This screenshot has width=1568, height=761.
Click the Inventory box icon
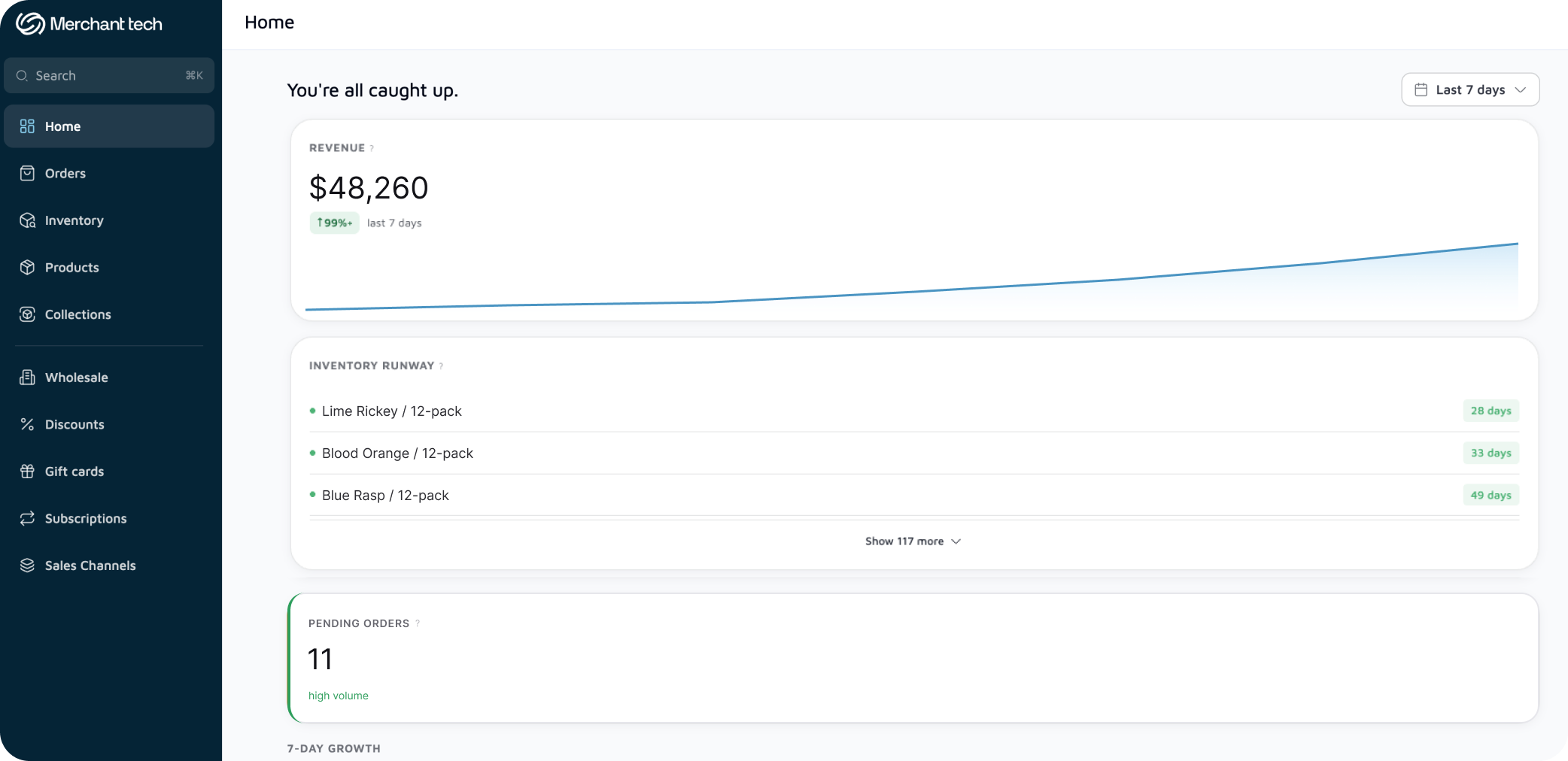click(x=27, y=220)
